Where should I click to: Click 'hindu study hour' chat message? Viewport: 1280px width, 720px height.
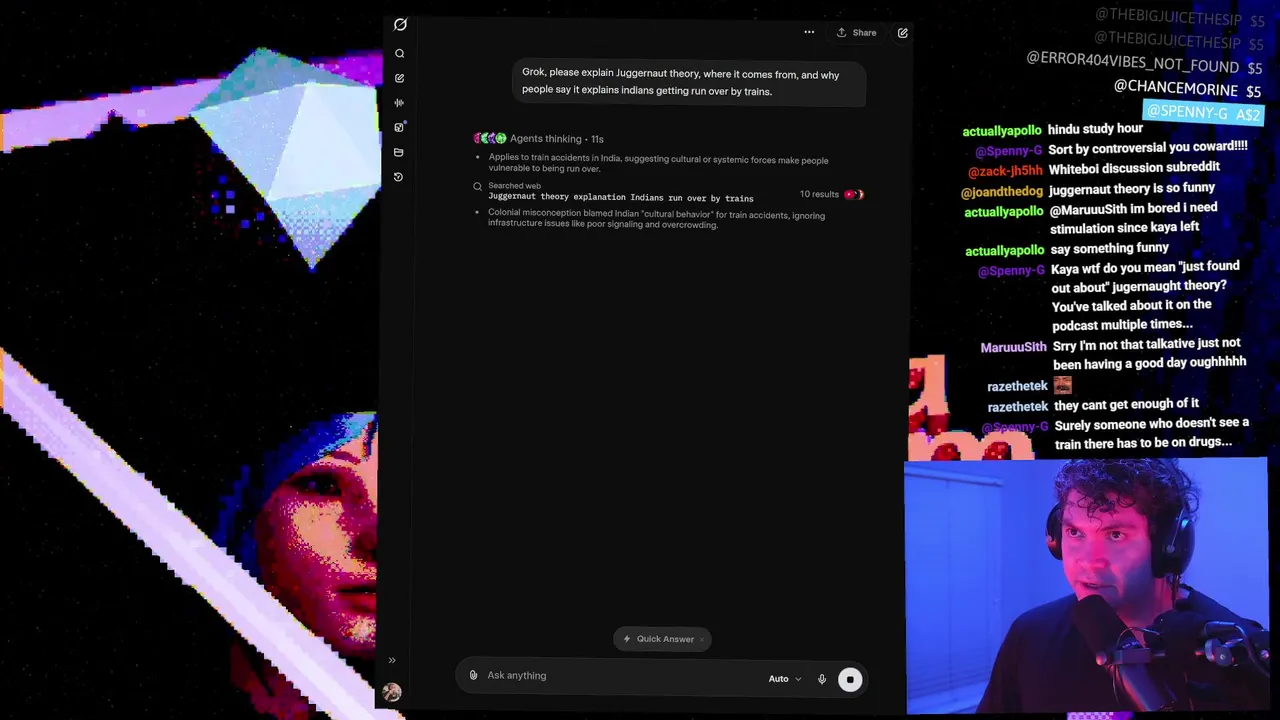pos(1095,129)
